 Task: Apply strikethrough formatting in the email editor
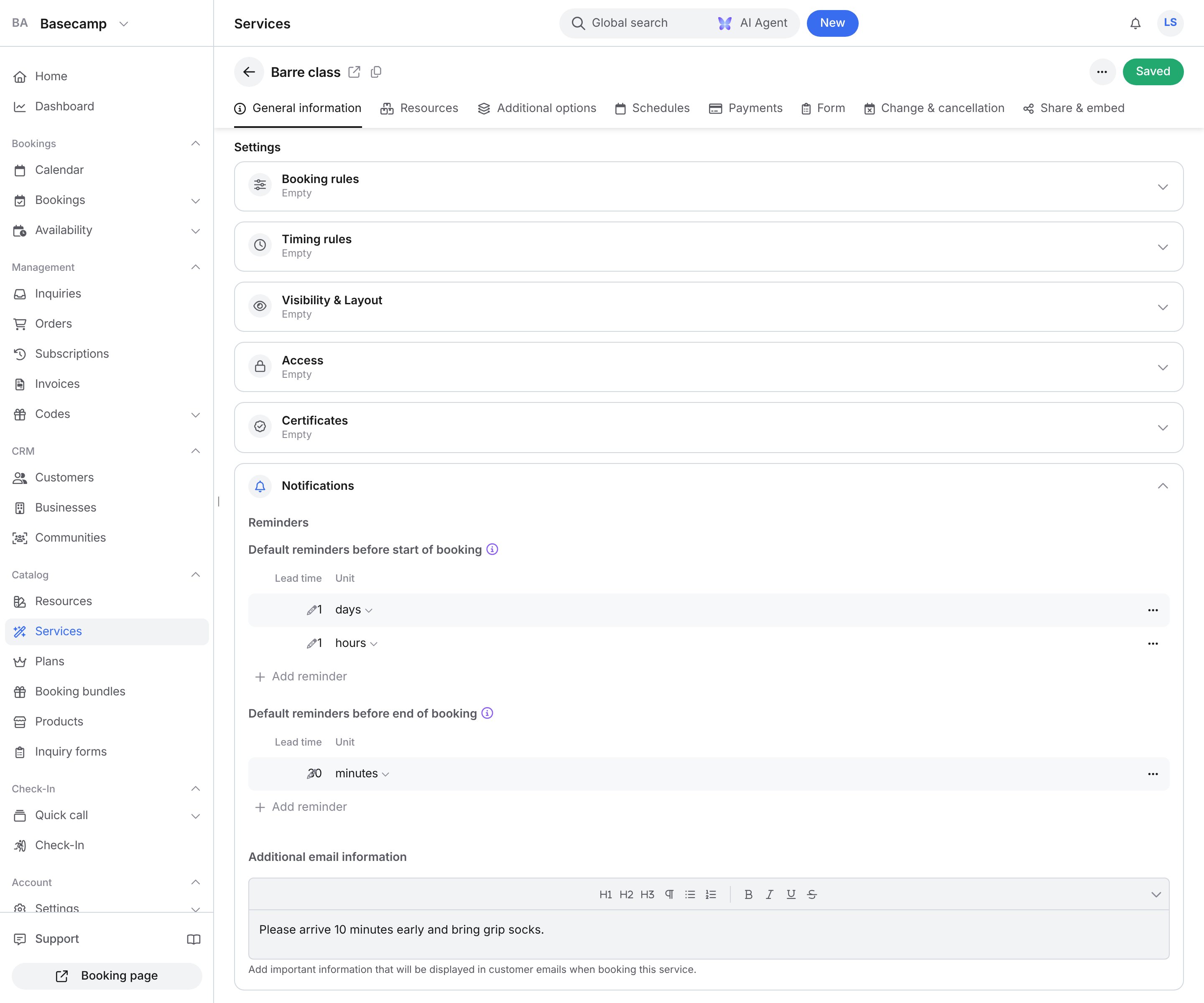point(812,894)
